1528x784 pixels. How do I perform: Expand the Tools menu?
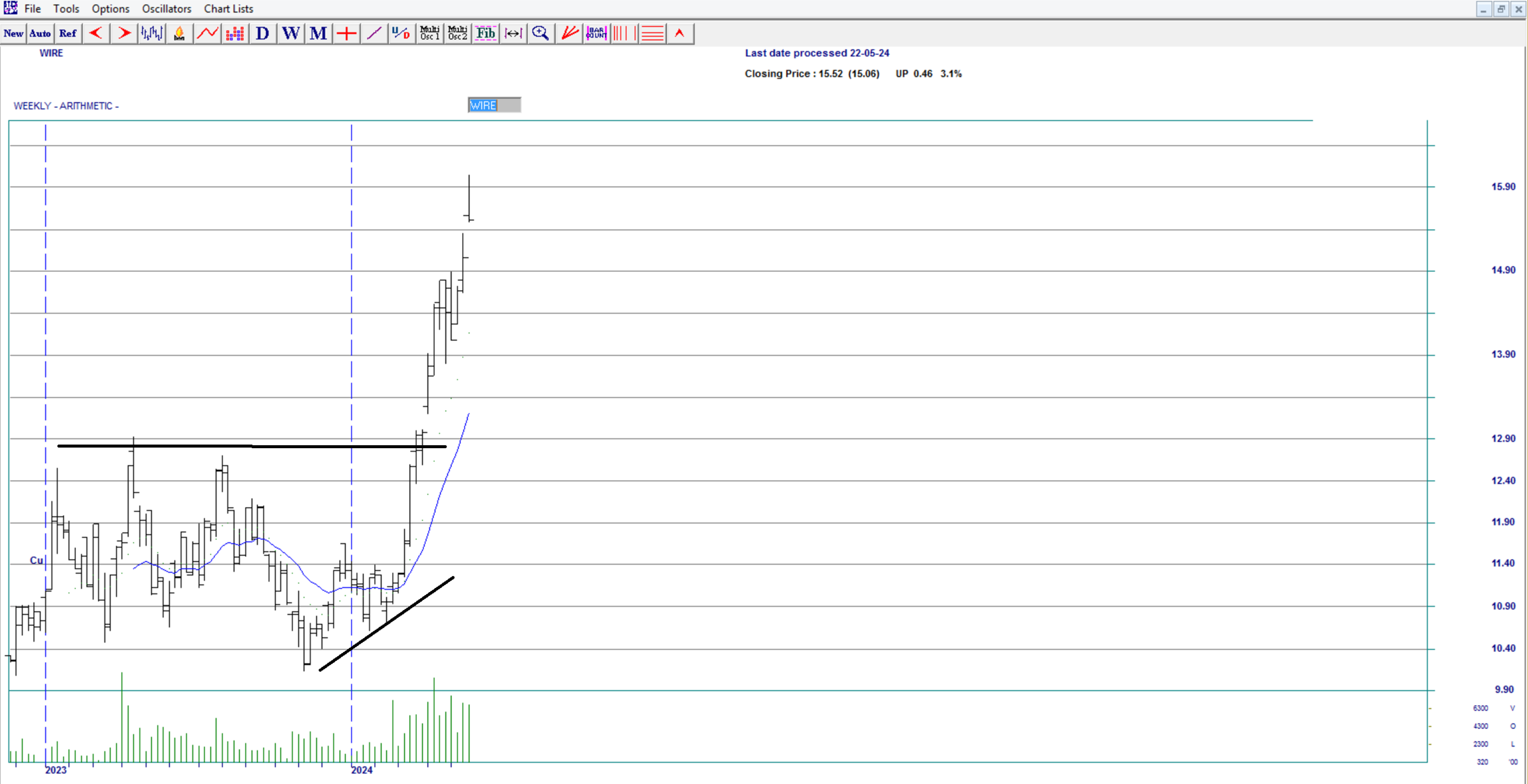coord(66,8)
